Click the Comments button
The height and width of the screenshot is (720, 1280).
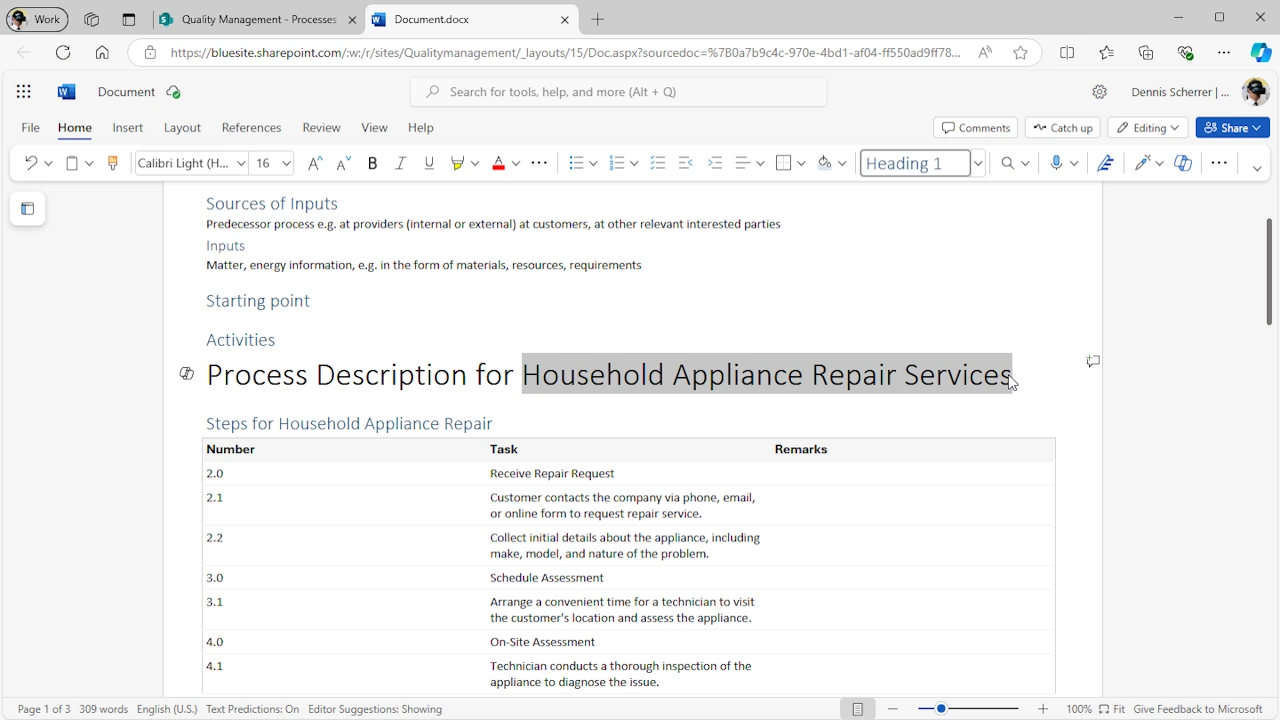point(976,128)
